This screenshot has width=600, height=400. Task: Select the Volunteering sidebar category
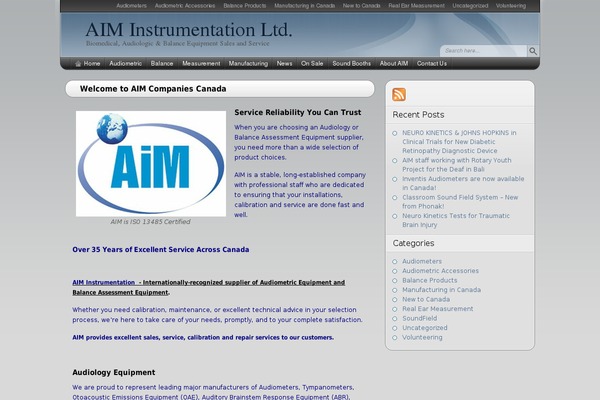pos(422,337)
